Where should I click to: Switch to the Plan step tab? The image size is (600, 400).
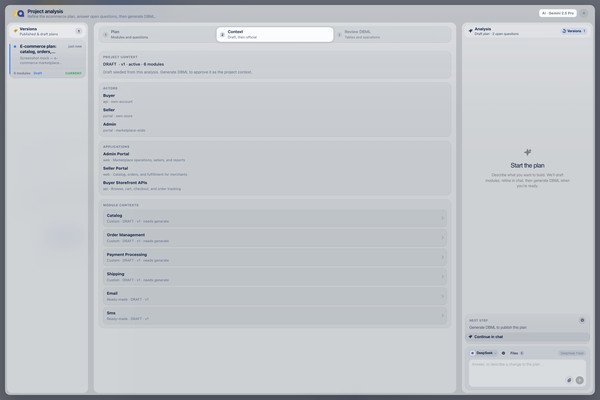point(158,34)
